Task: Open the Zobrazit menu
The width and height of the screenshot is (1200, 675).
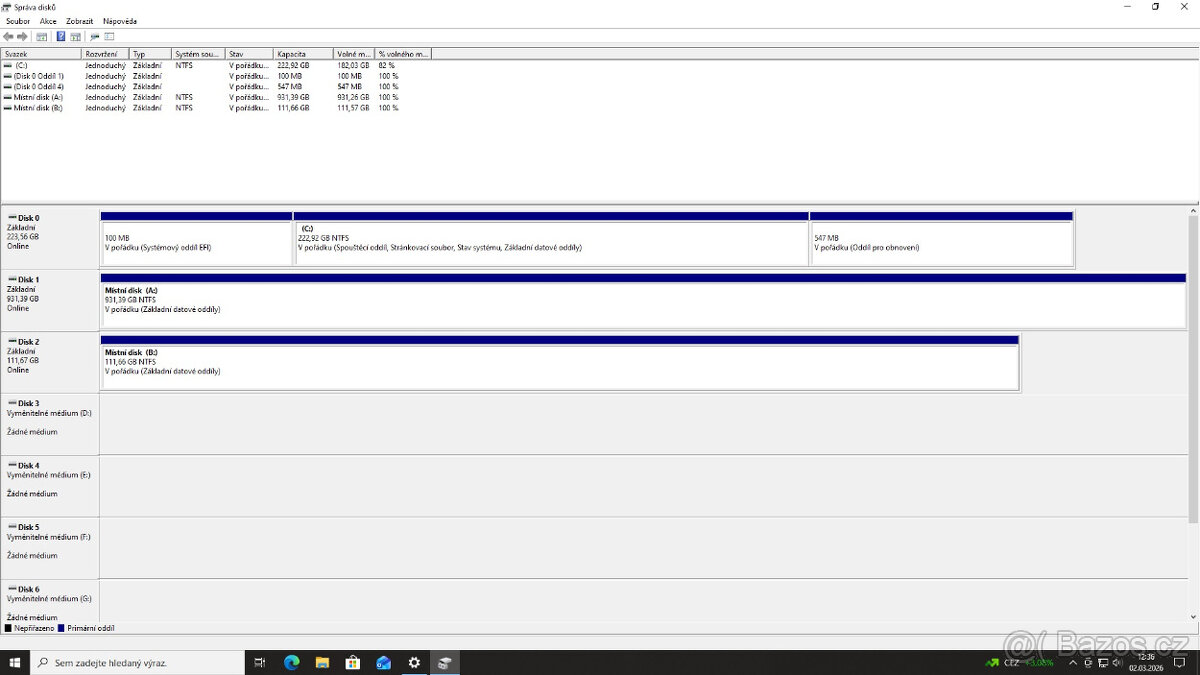Action: point(80,21)
